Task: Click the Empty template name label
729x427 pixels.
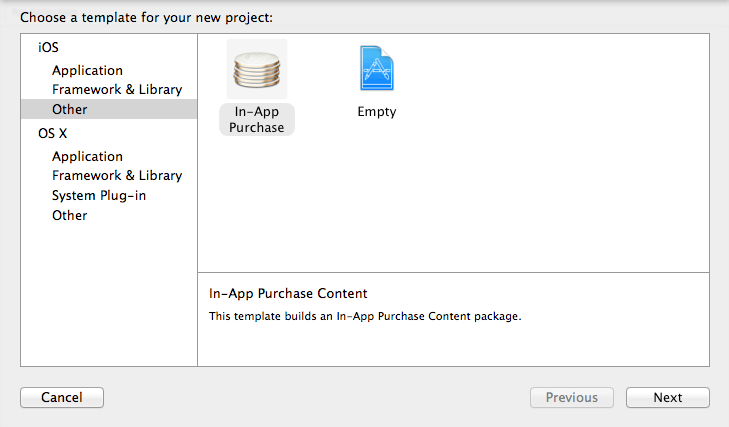Action: 376,112
